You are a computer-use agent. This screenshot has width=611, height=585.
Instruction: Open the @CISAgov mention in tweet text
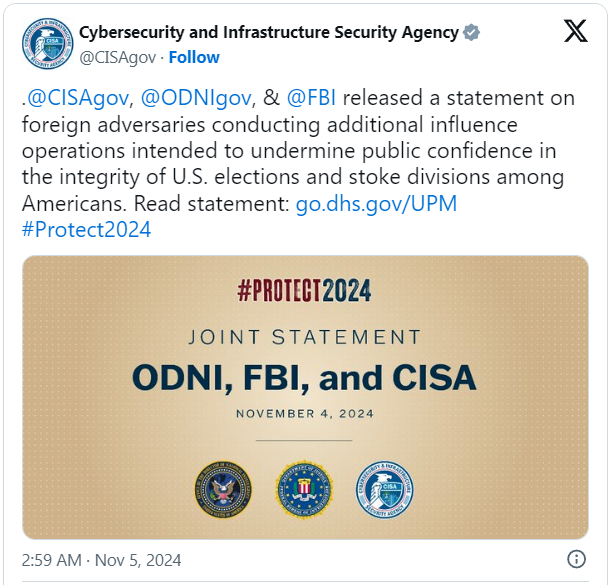tap(77, 98)
